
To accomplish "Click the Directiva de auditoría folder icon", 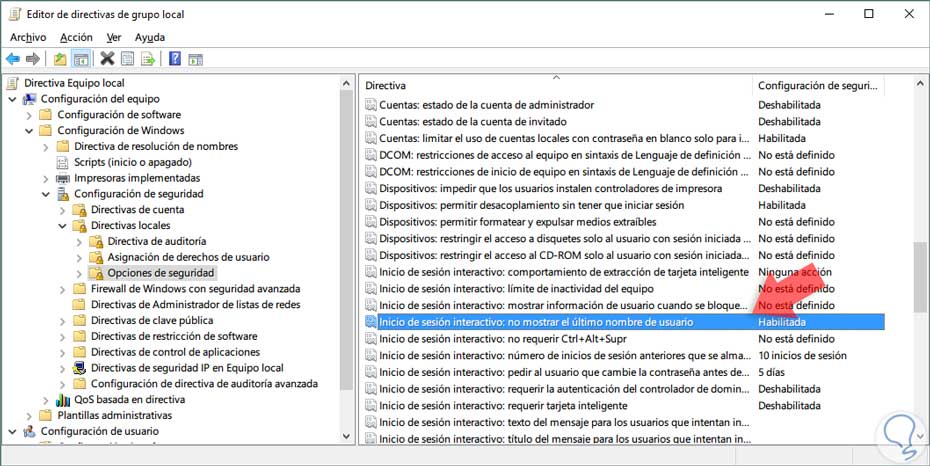I will (x=95, y=241).
